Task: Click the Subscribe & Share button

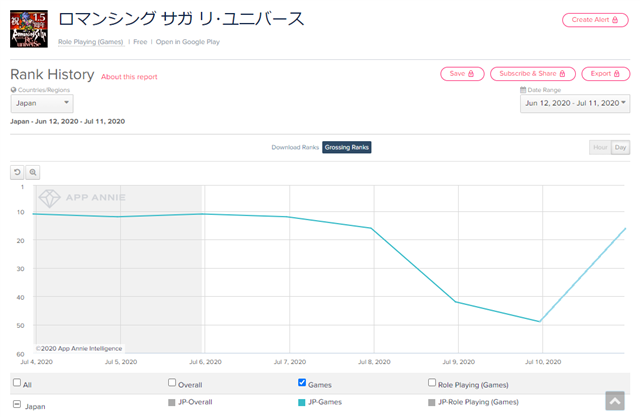Action: coord(533,74)
